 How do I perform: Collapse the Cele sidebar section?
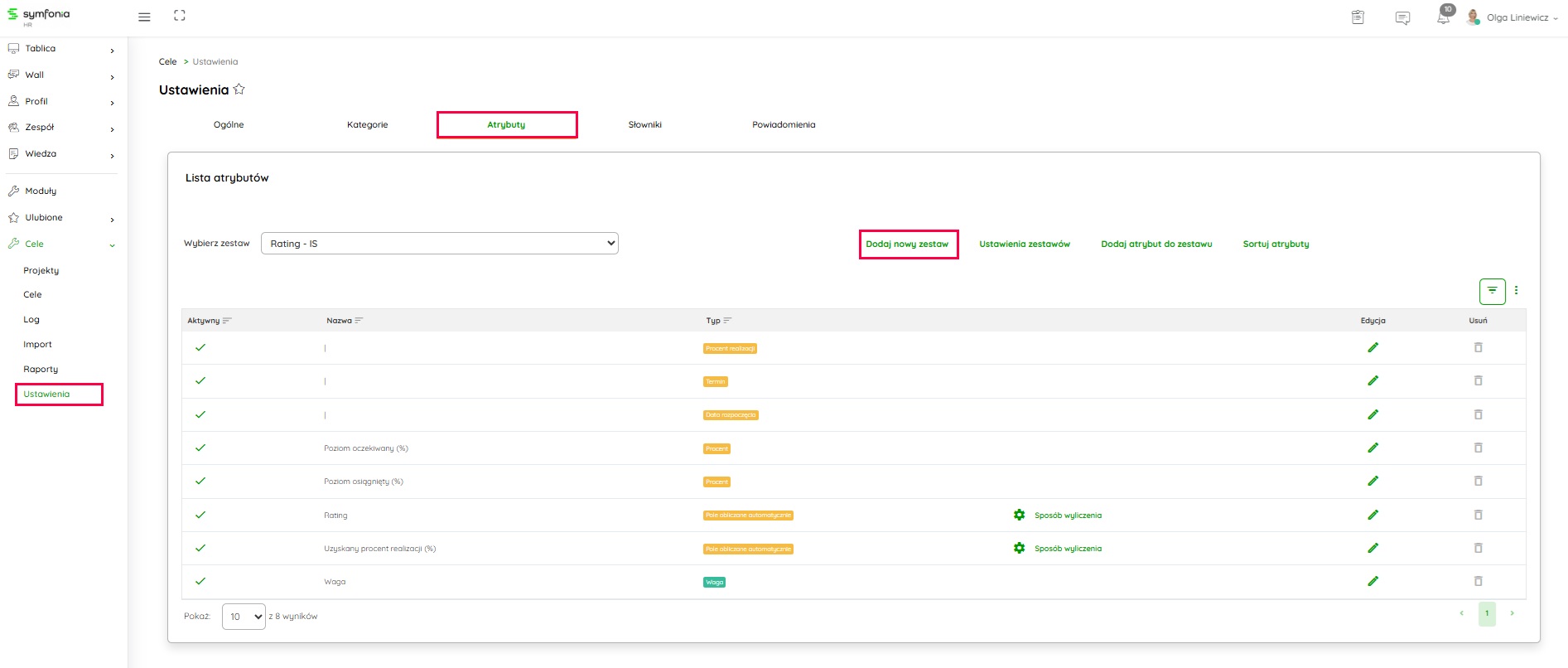click(x=112, y=244)
